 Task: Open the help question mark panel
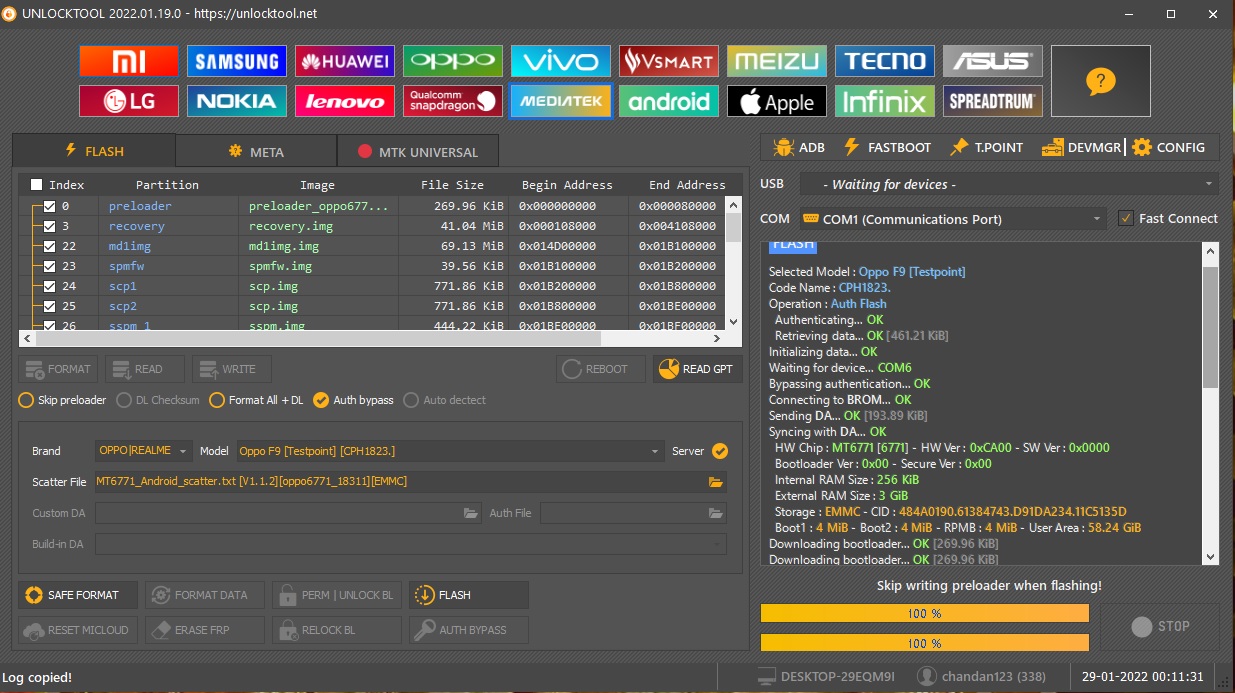1101,81
